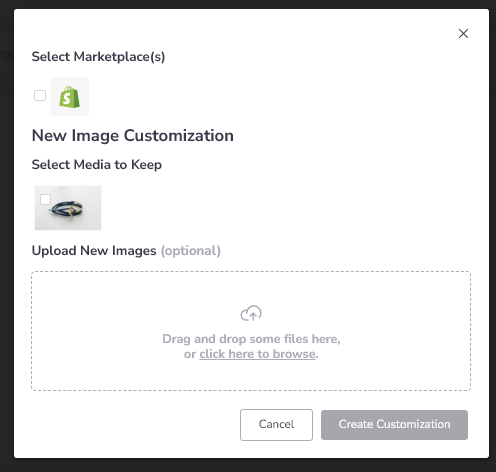
Task: Click dark backdrop above the dialog
Action: (248, 4)
